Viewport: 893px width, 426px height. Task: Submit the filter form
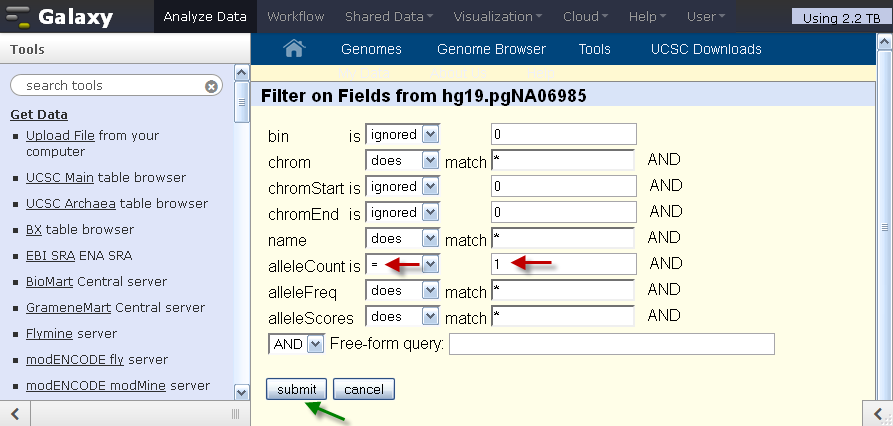tap(296, 390)
